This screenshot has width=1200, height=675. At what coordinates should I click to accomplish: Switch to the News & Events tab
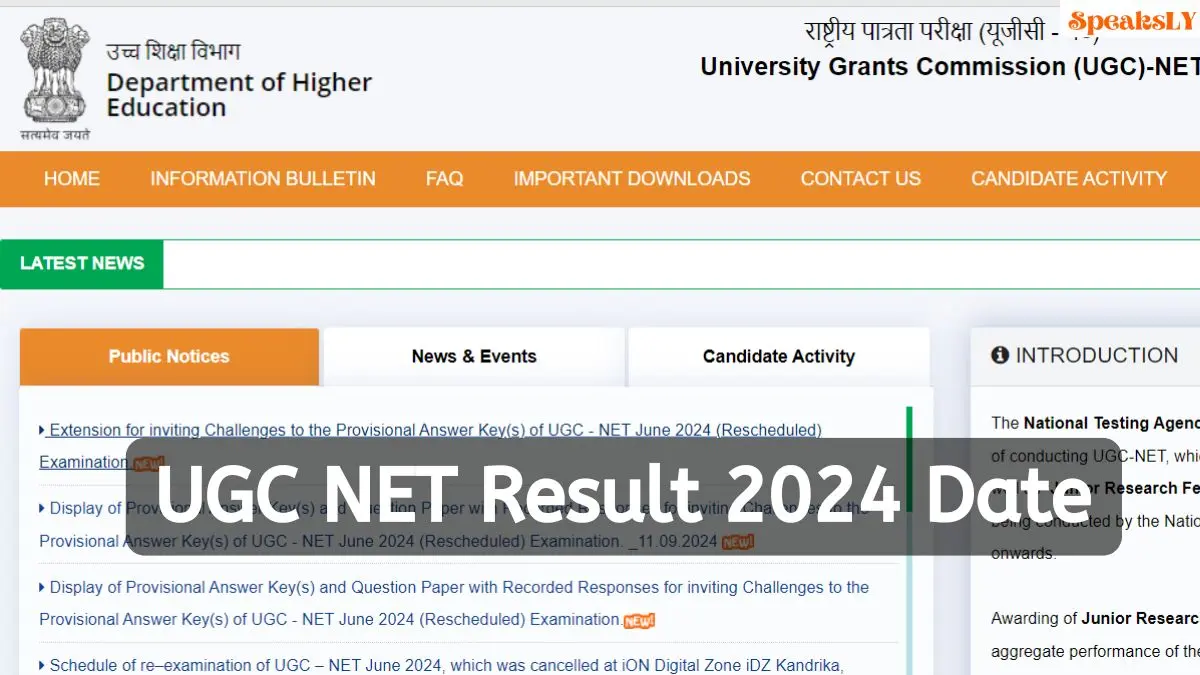tap(473, 356)
